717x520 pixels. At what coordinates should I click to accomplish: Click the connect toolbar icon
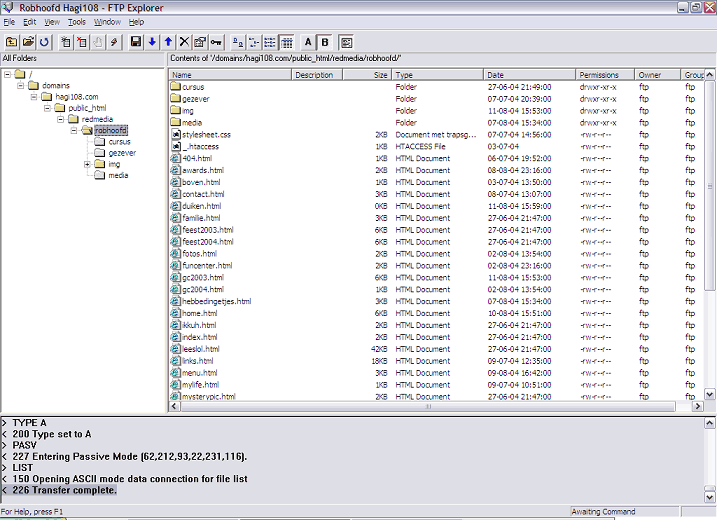coord(66,43)
